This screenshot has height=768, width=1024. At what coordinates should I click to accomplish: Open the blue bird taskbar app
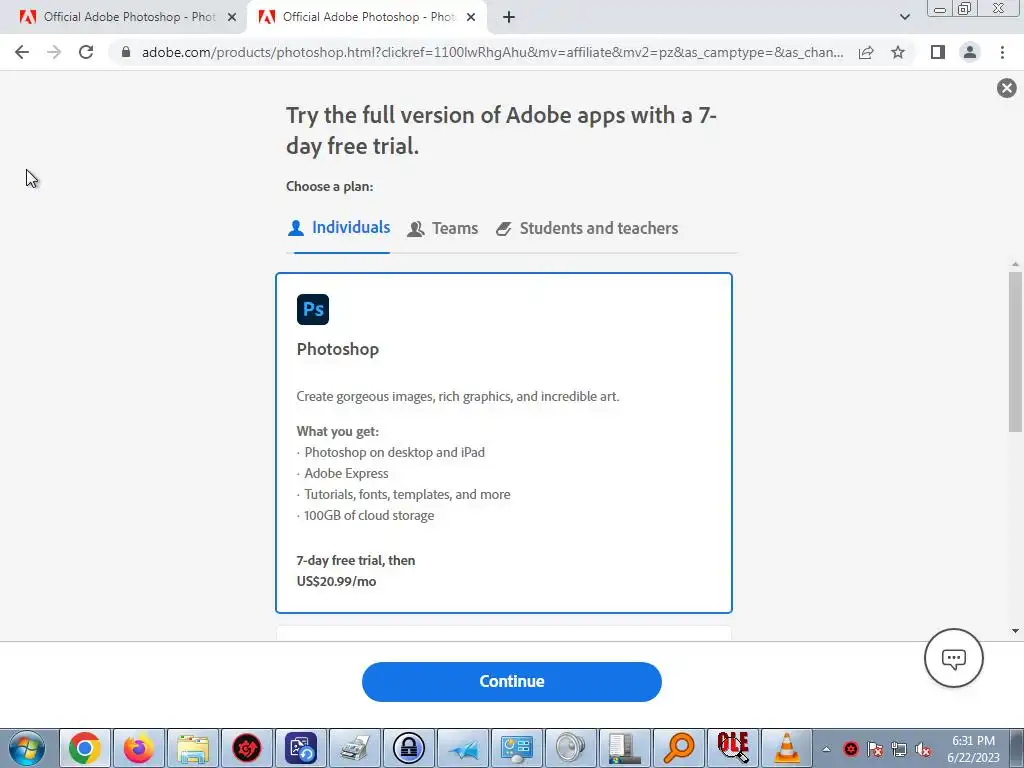[463, 748]
